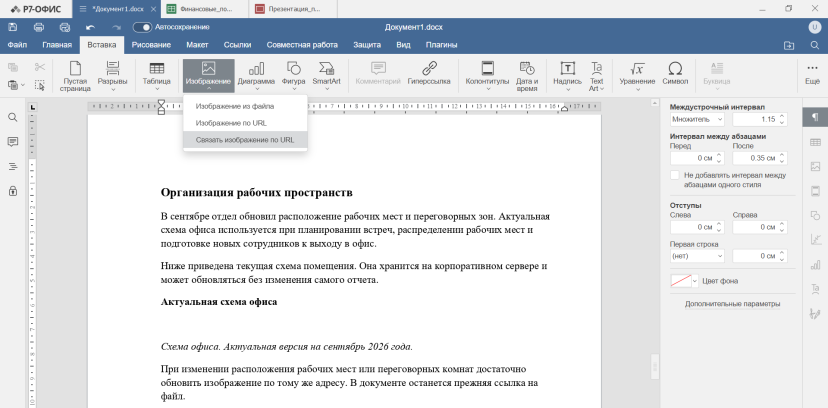Open file location icon in tab bar
Viewport: 828px width, 408px height.
pyautogui.click(x=789, y=45)
